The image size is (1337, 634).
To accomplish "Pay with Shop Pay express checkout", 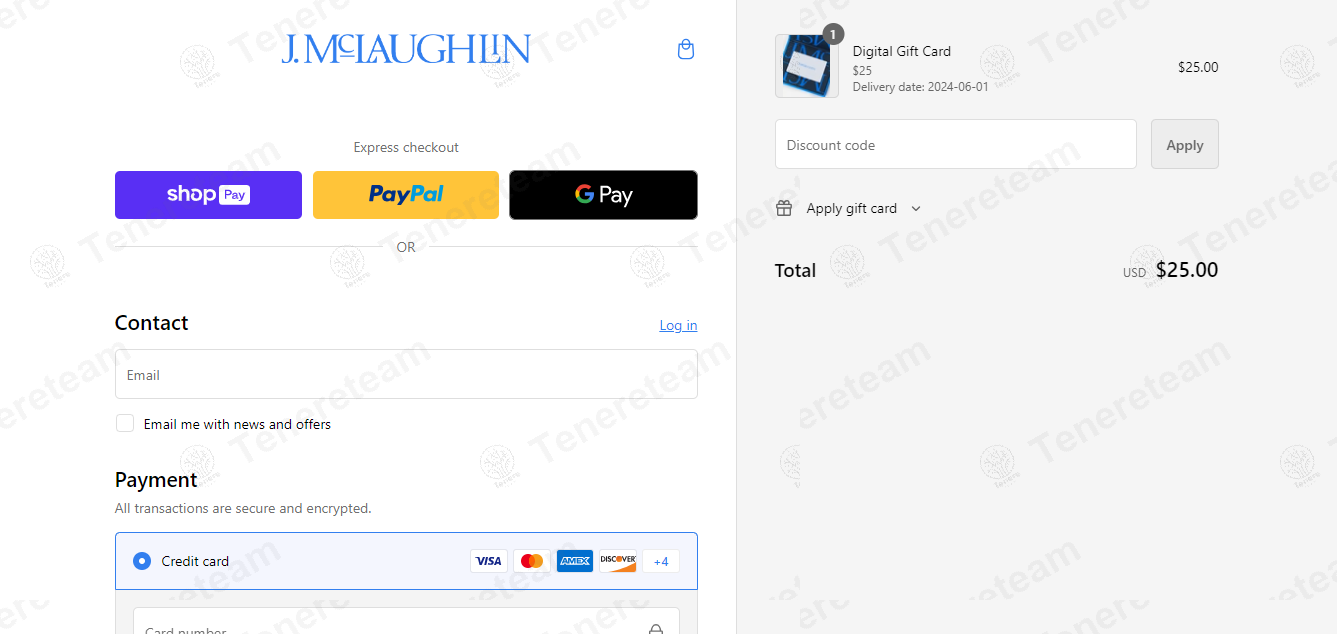I will (208, 195).
